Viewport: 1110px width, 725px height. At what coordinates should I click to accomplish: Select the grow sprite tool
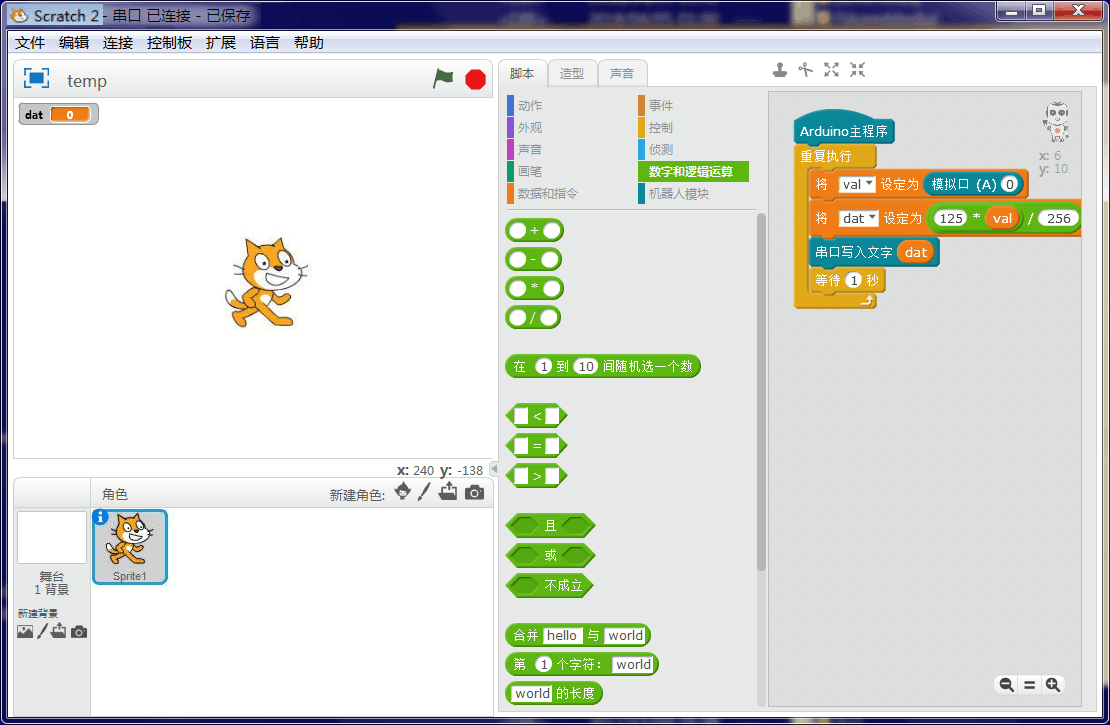coord(832,69)
